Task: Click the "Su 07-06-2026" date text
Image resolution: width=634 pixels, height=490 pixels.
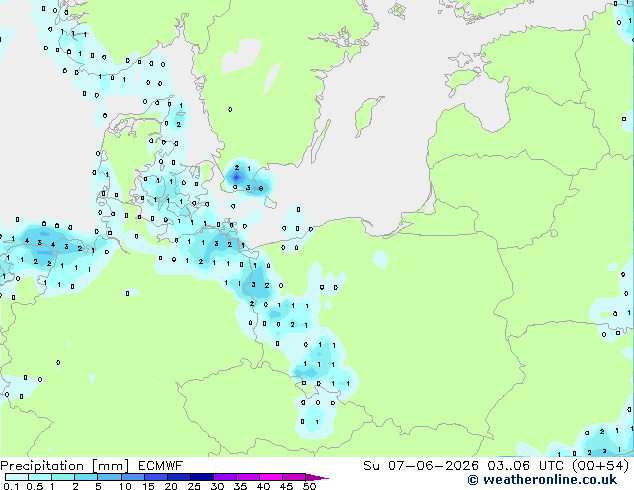Action: (421, 466)
